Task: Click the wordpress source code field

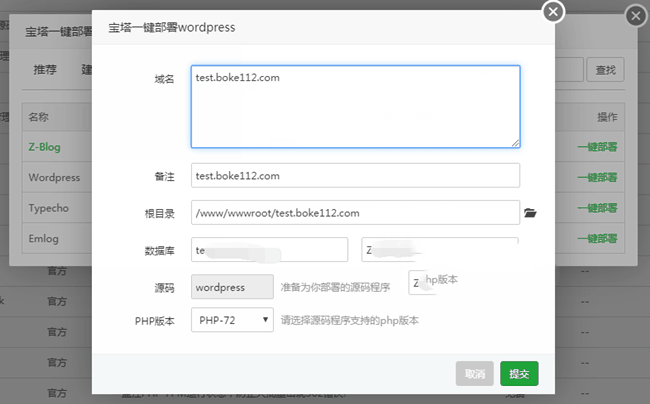Action: pyautogui.click(x=232, y=287)
